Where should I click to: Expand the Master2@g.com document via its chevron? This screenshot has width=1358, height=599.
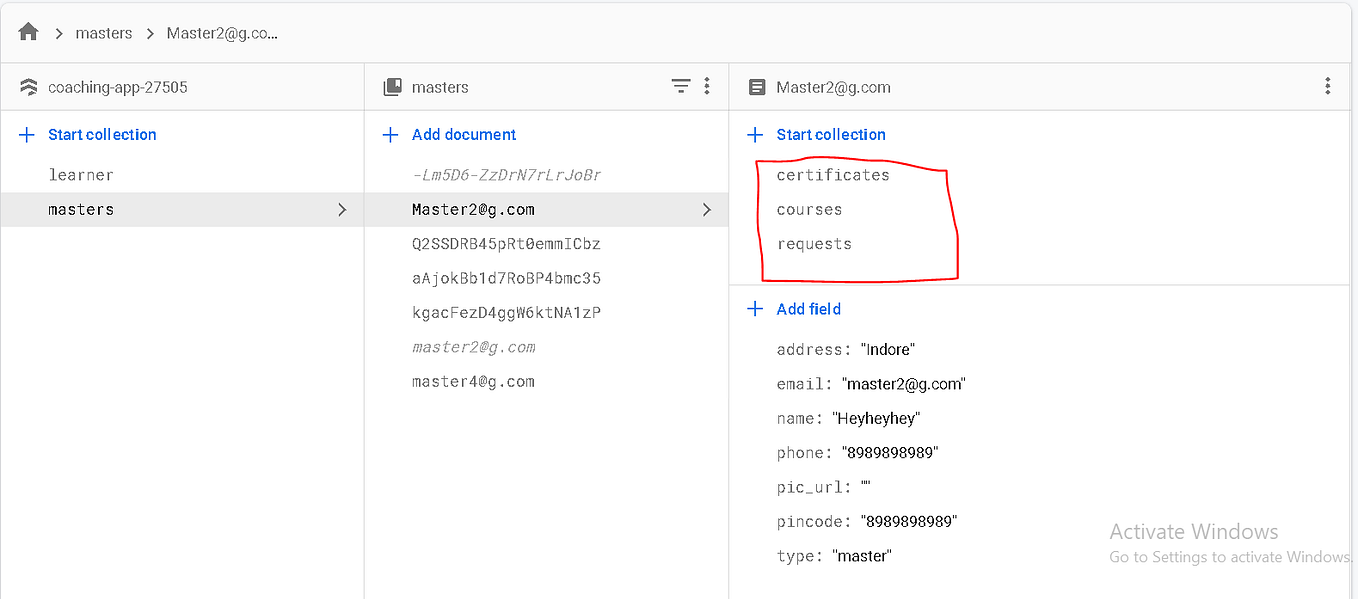click(707, 209)
